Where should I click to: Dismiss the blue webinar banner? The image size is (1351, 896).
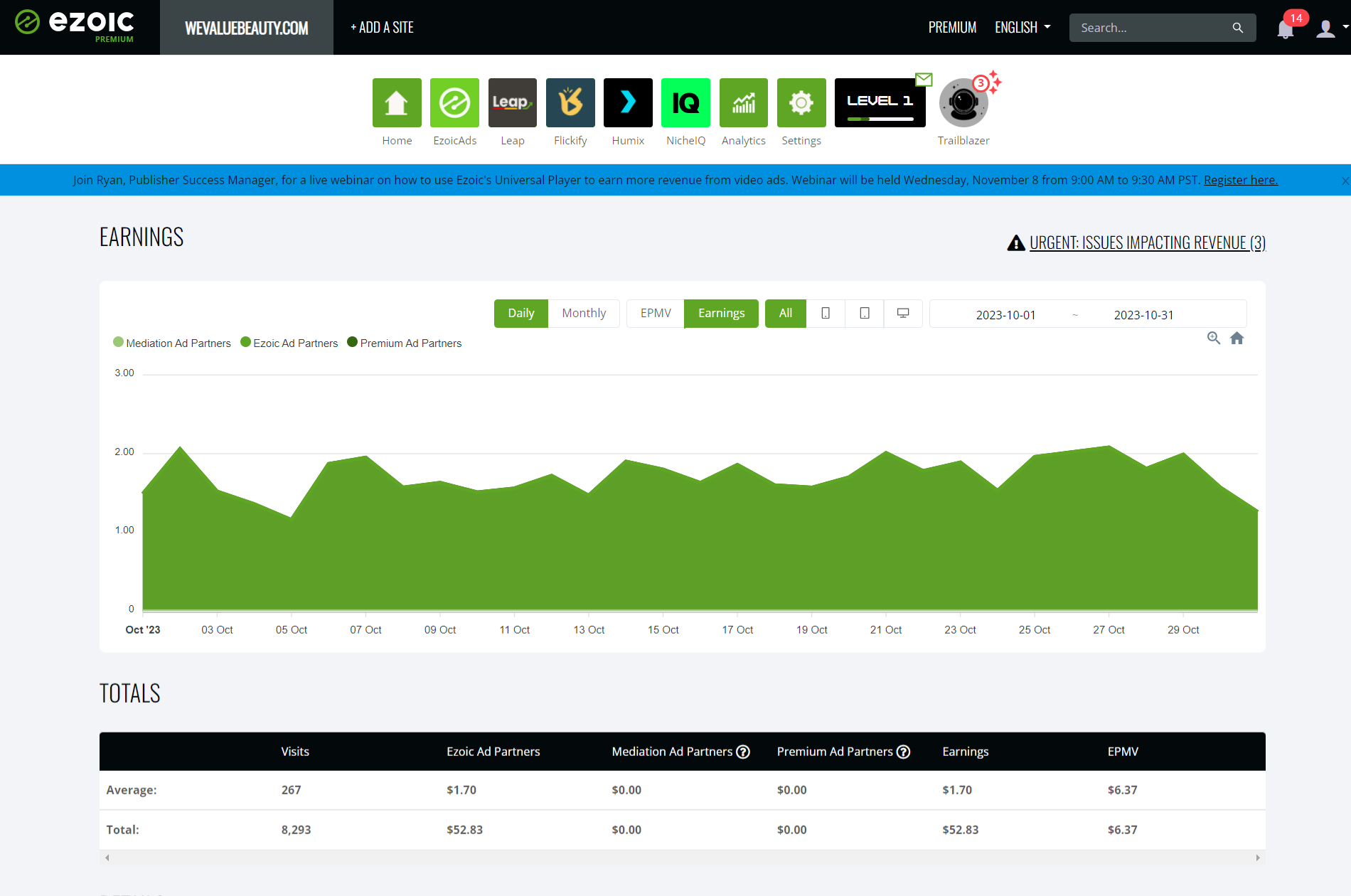coord(1345,181)
